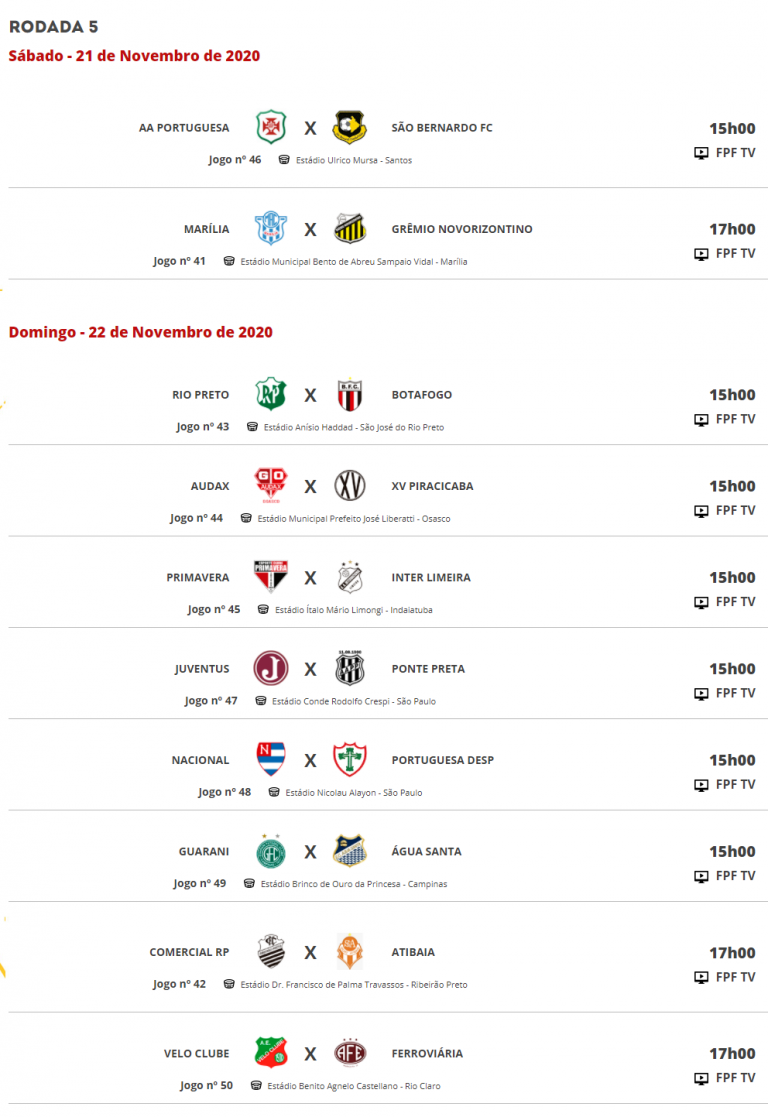Select Estádio Nicolau Alayon stadium text
Image resolution: width=768 pixels, height=1117 pixels.
pyautogui.click(x=353, y=793)
